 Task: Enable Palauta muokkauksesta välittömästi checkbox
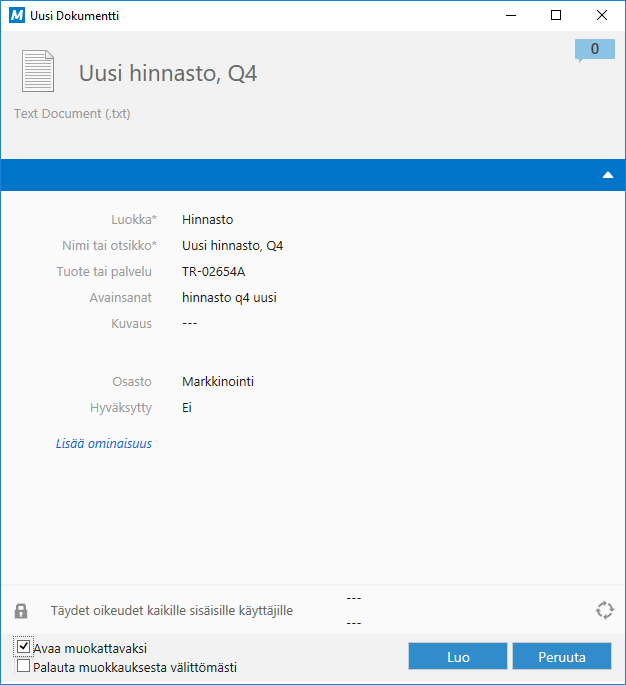coord(24,666)
